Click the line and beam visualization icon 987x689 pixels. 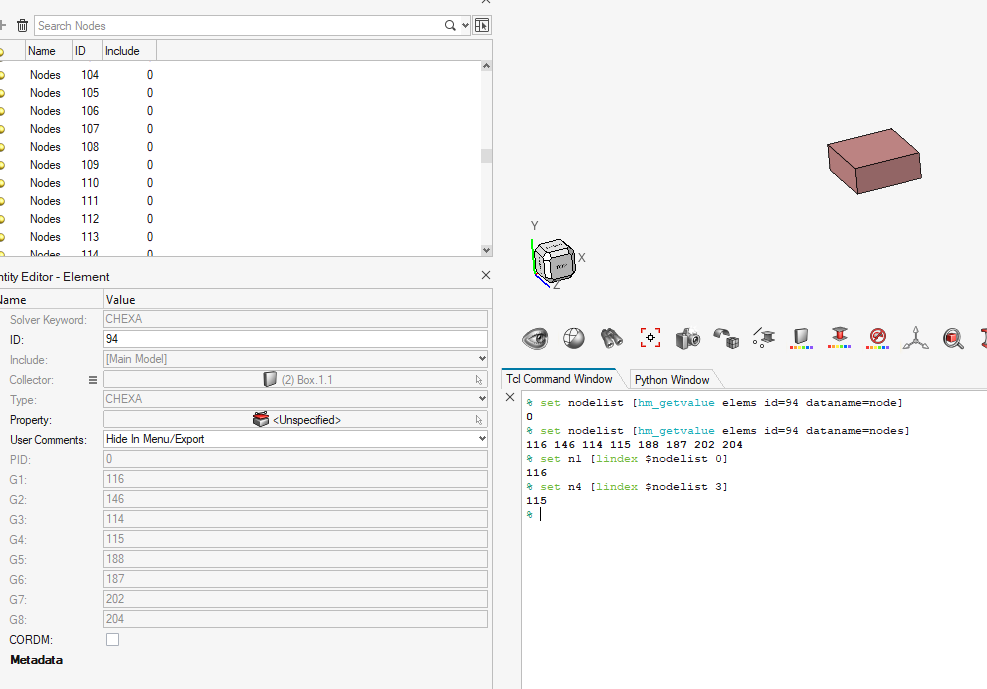pyautogui.click(x=764, y=339)
